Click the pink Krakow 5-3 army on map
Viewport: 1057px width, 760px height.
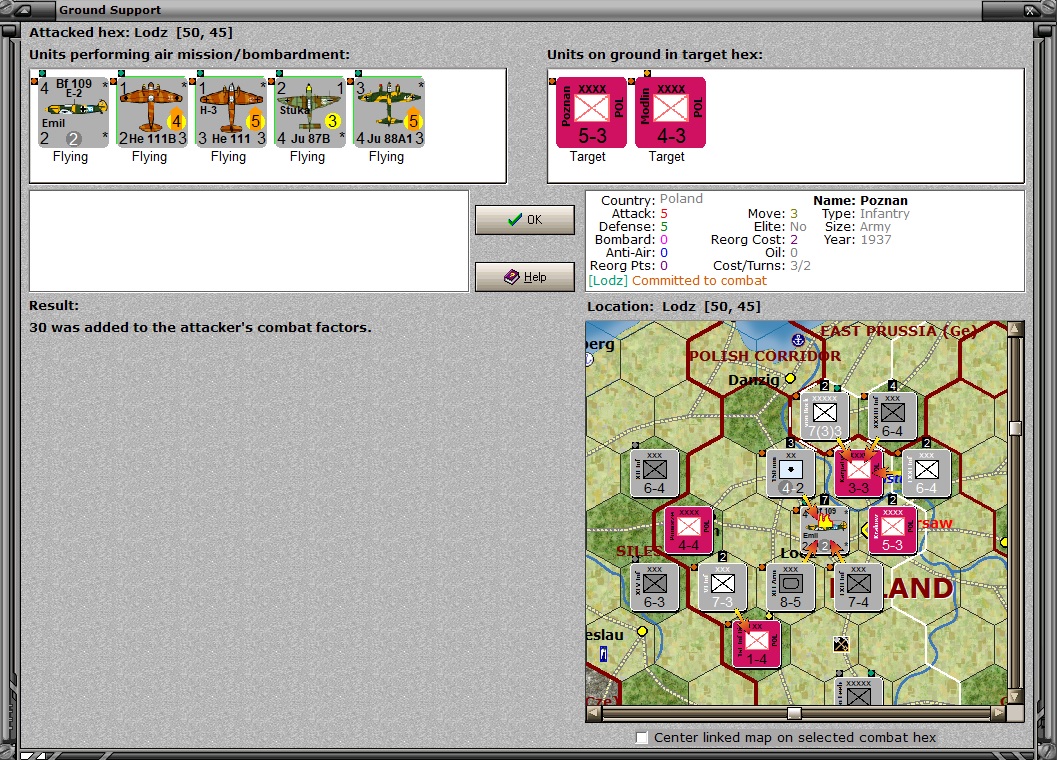click(892, 530)
